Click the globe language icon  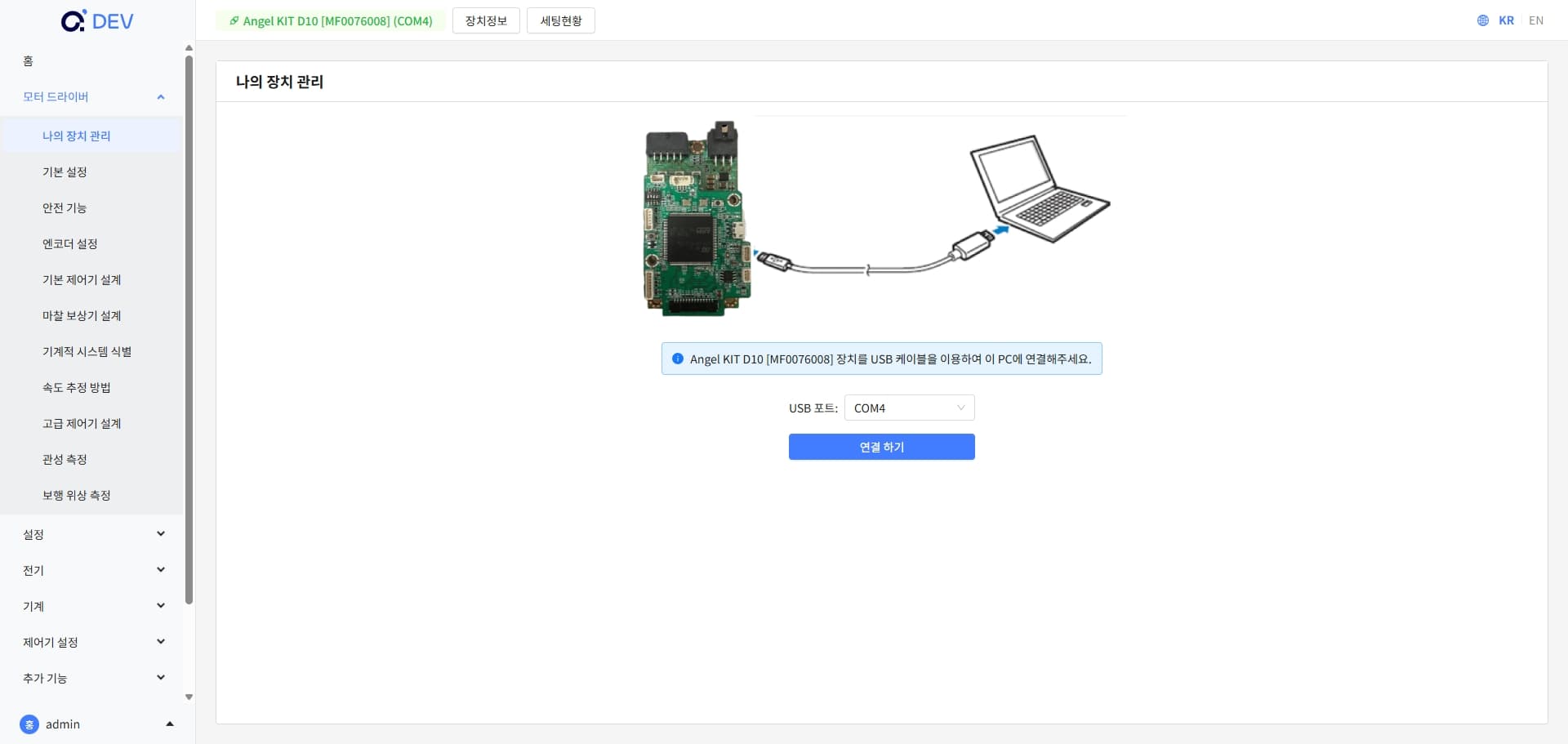(x=1483, y=20)
